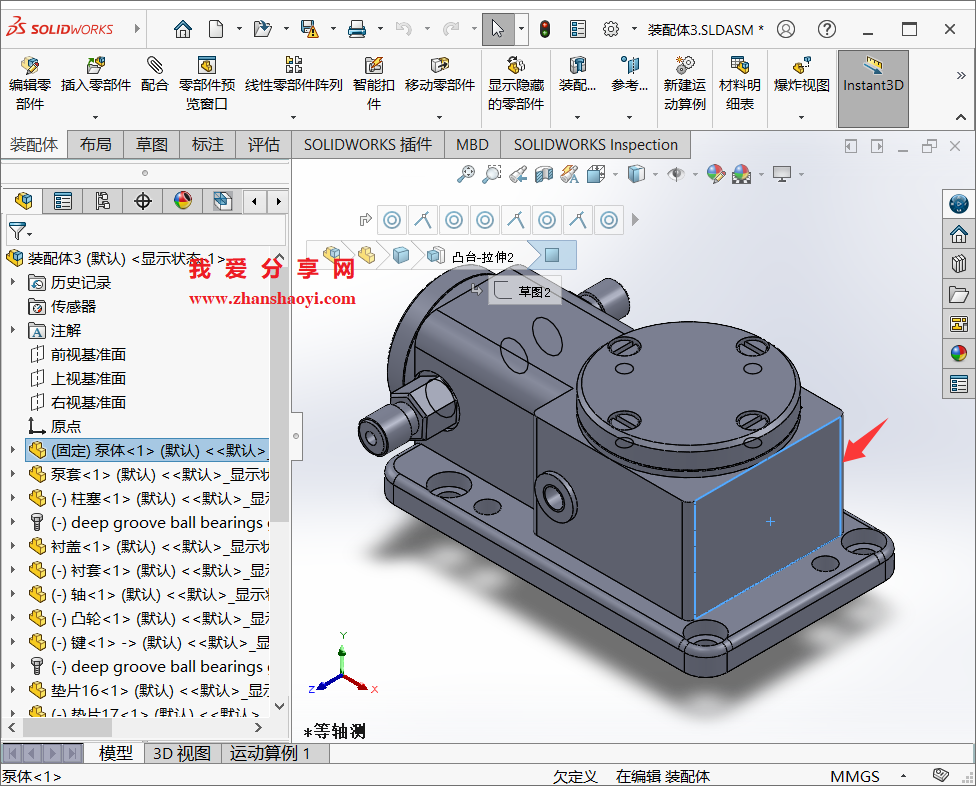Open the ConfigurationManager tab icon
Screen dimensions: 976x786
(103, 200)
